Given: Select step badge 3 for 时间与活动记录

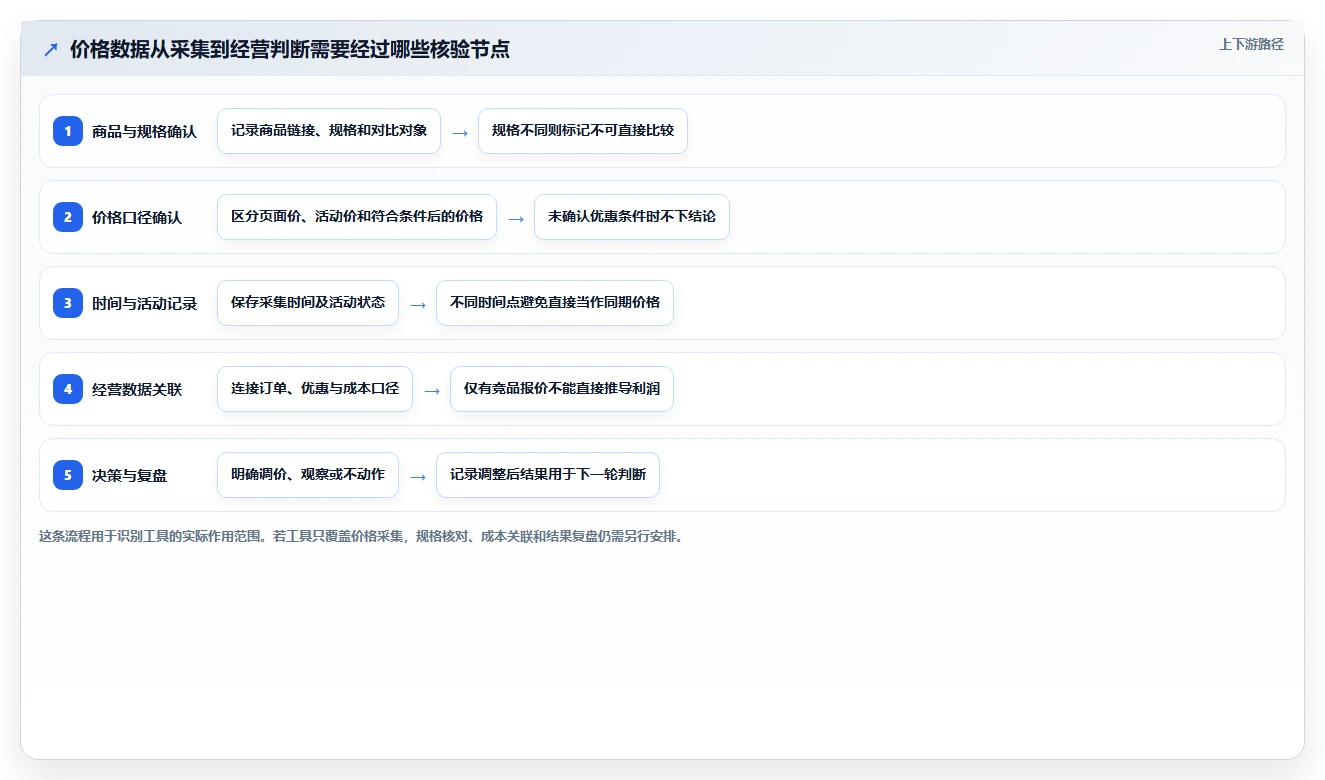Looking at the screenshot, I should click(x=68, y=303).
